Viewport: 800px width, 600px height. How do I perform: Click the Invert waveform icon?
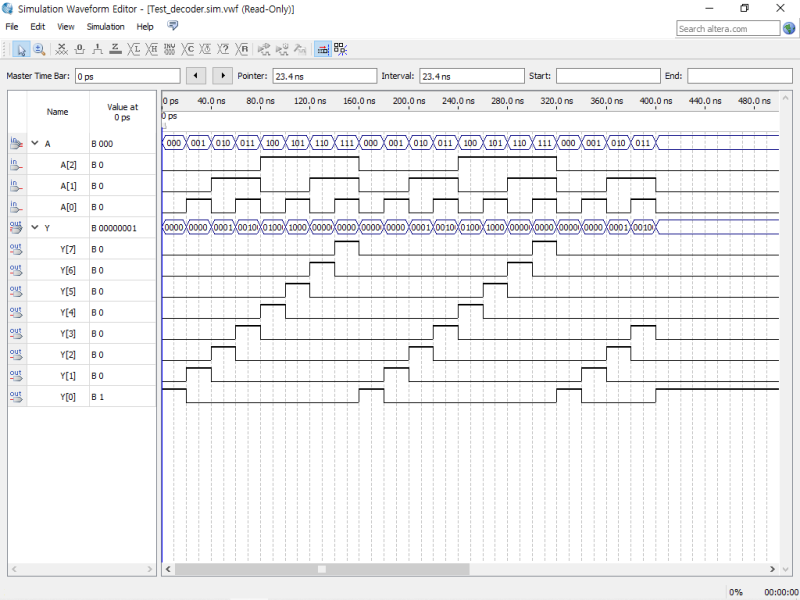170,48
